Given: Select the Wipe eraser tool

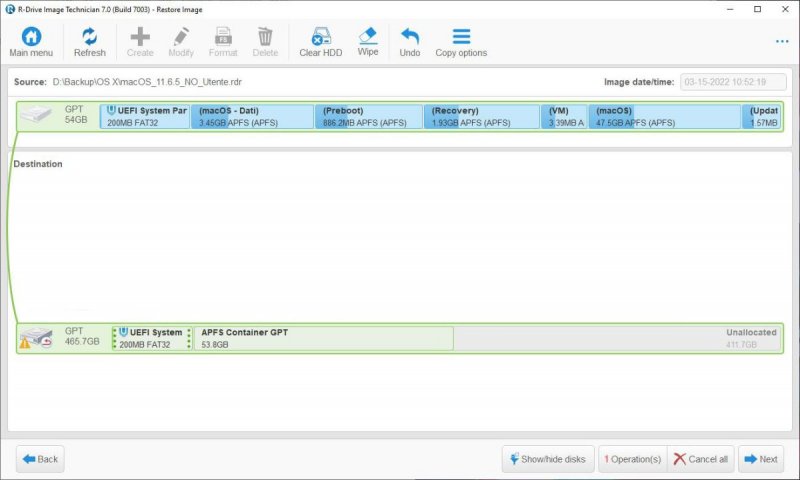Looking at the screenshot, I should click(x=368, y=42).
